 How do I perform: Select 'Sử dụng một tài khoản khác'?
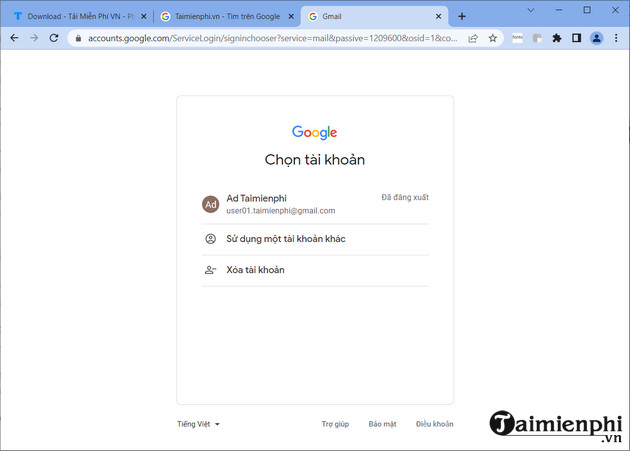(315, 239)
